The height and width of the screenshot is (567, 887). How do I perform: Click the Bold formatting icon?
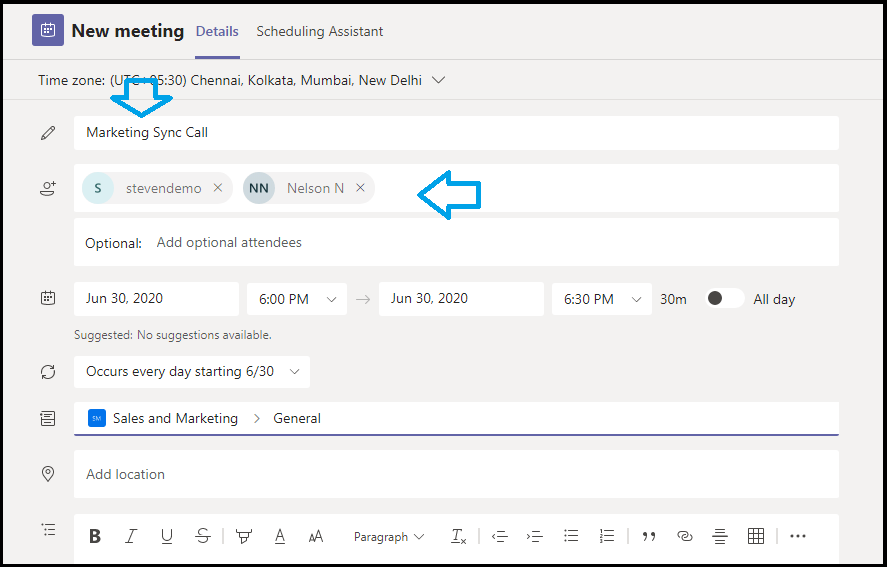click(x=95, y=536)
